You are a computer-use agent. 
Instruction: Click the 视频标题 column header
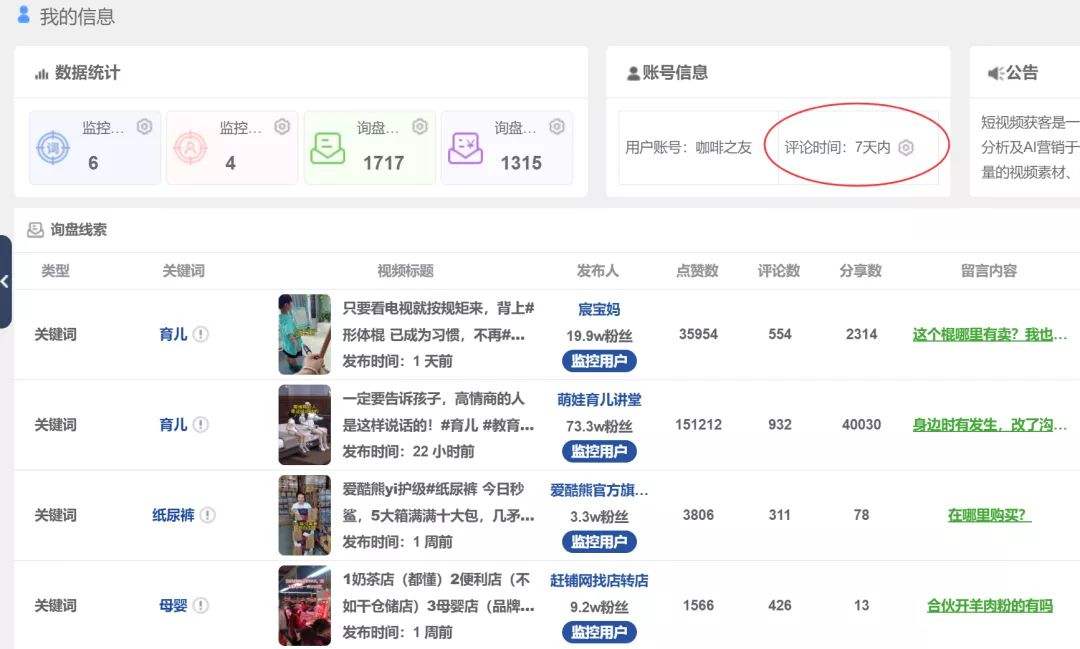405,271
